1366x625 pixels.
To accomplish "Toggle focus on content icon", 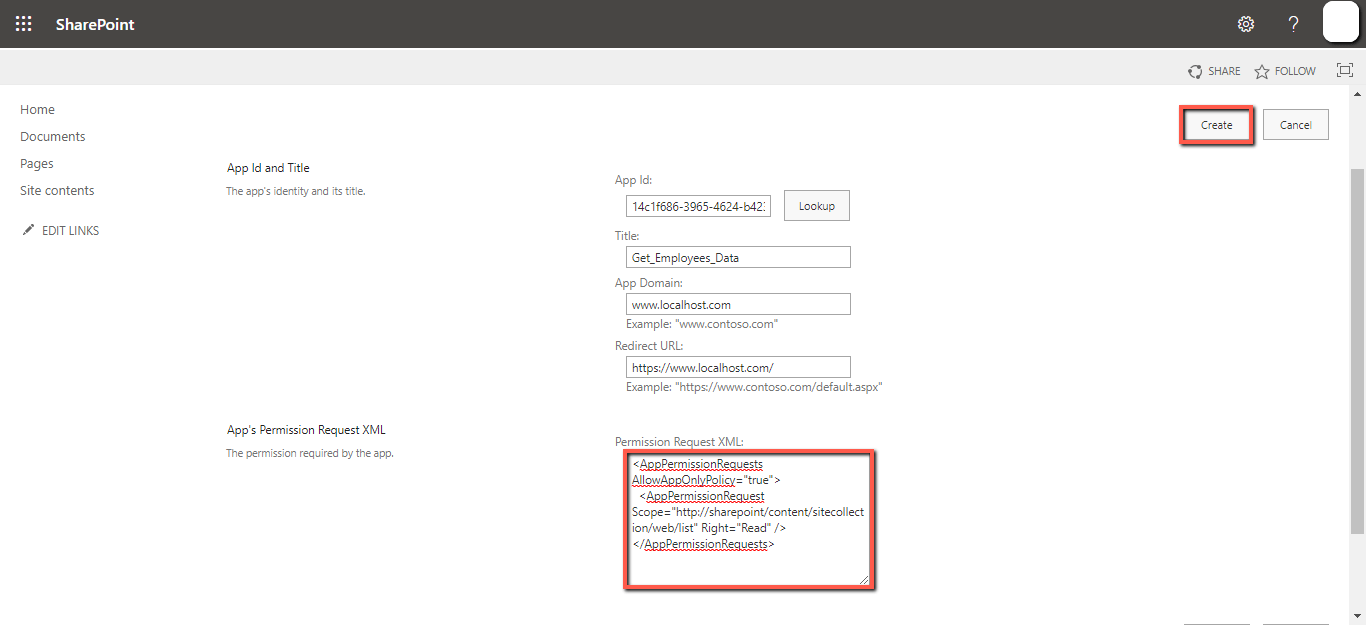I will pyautogui.click(x=1345, y=71).
